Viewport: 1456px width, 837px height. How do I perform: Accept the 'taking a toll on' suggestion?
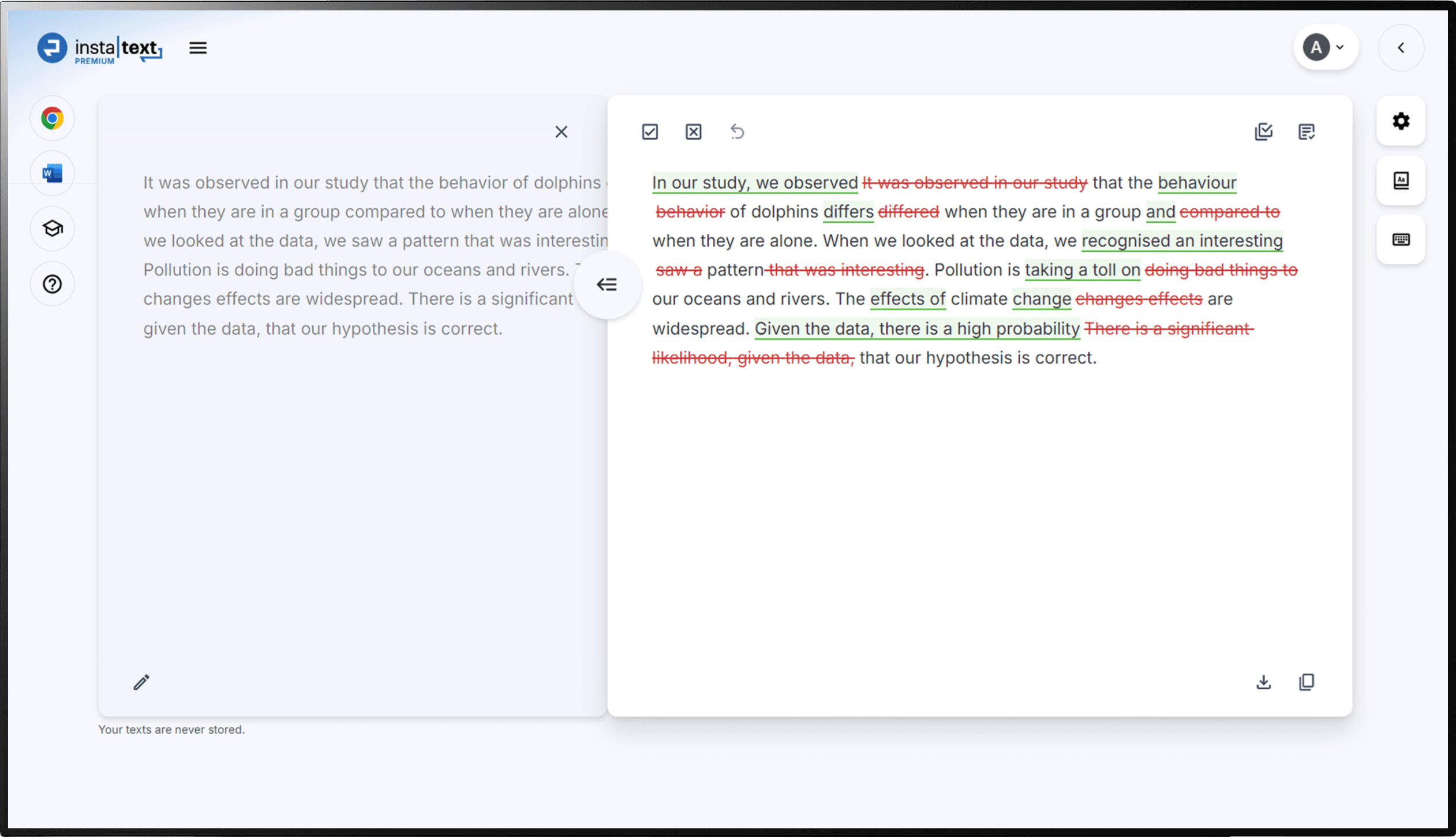pos(1082,270)
